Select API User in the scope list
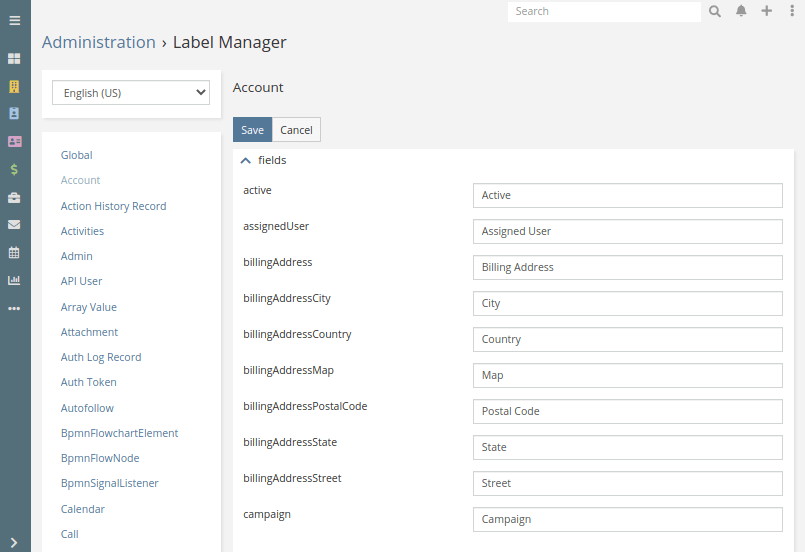The height and width of the screenshot is (552, 805). tap(81, 281)
